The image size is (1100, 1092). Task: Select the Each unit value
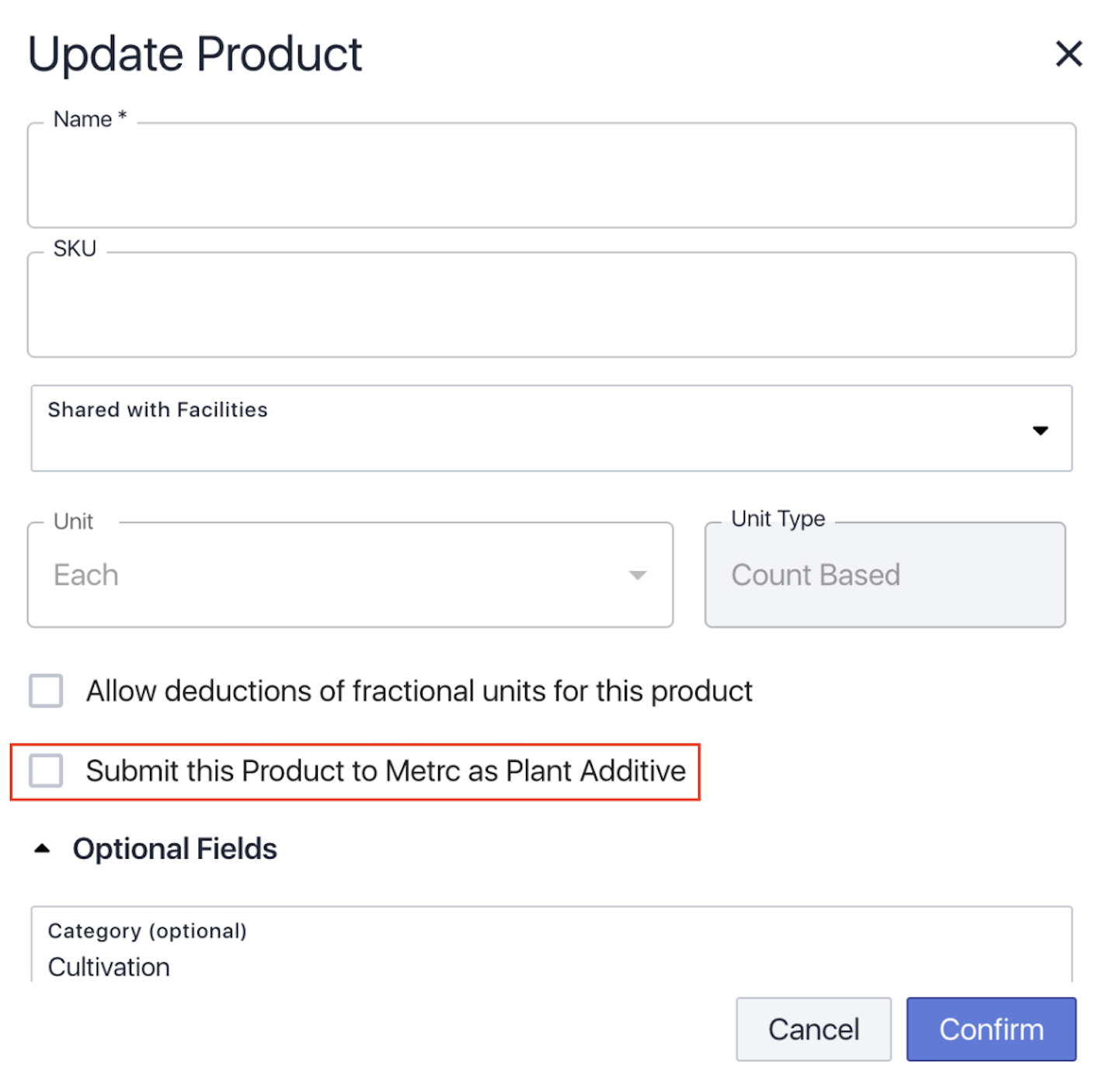86,576
